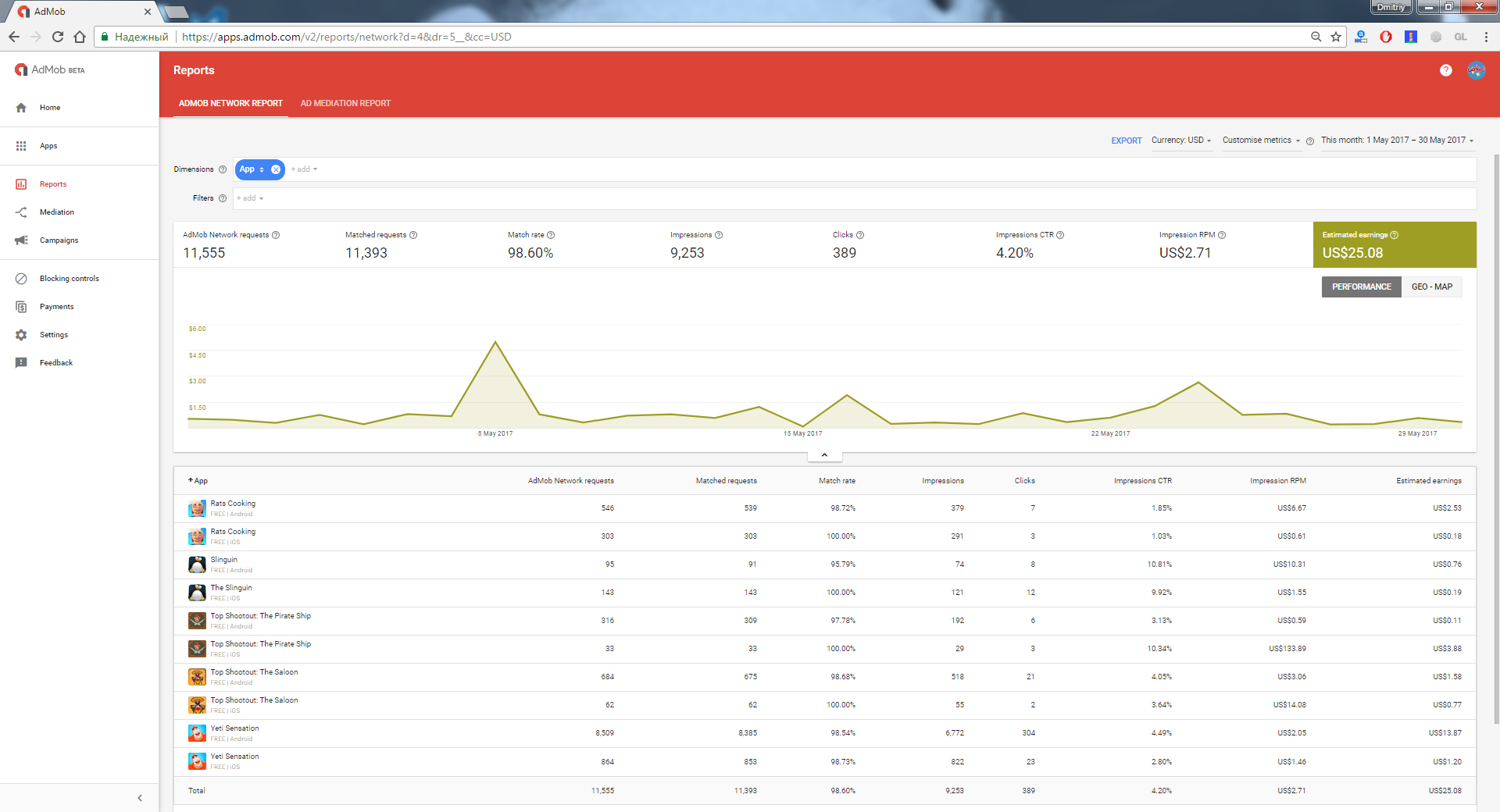Sort by Clicks column header
Screen dimensions: 1500x812
(1024, 481)
